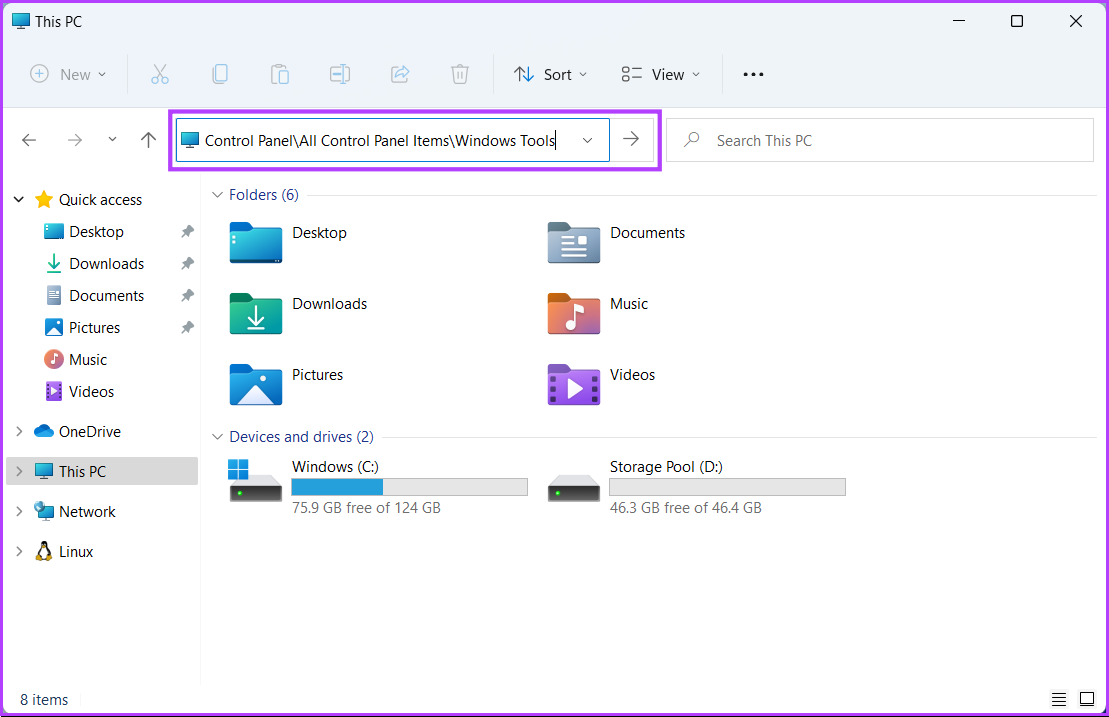Navigate up one folder level
Viewport: 1109px width, 717px height.
[149, 140]
